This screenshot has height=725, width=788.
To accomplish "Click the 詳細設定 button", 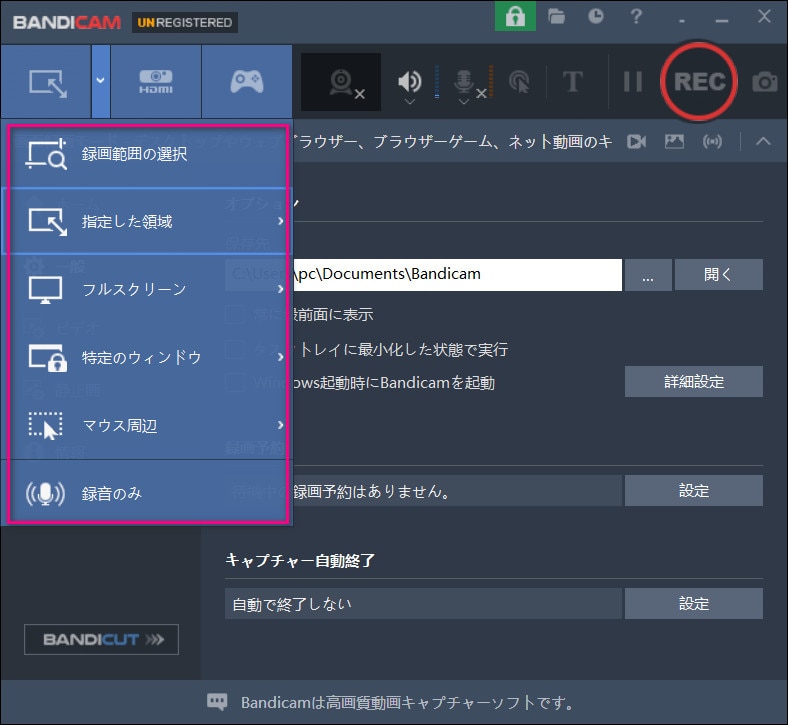I will click(694, 382).
